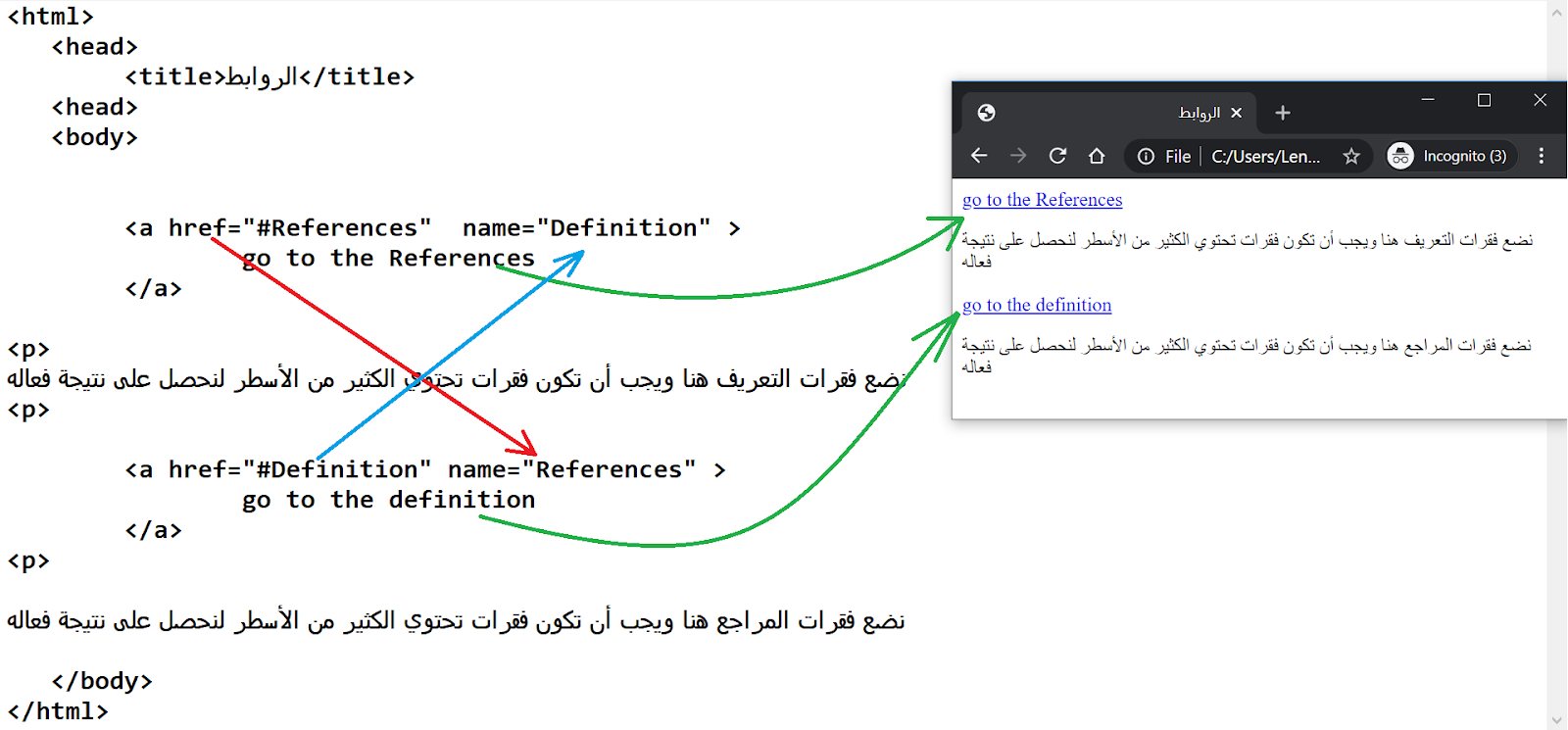Click the code text 'name="References"'
The width and height of the screenshot is (1568, 730).
click(x=571, y=470)
